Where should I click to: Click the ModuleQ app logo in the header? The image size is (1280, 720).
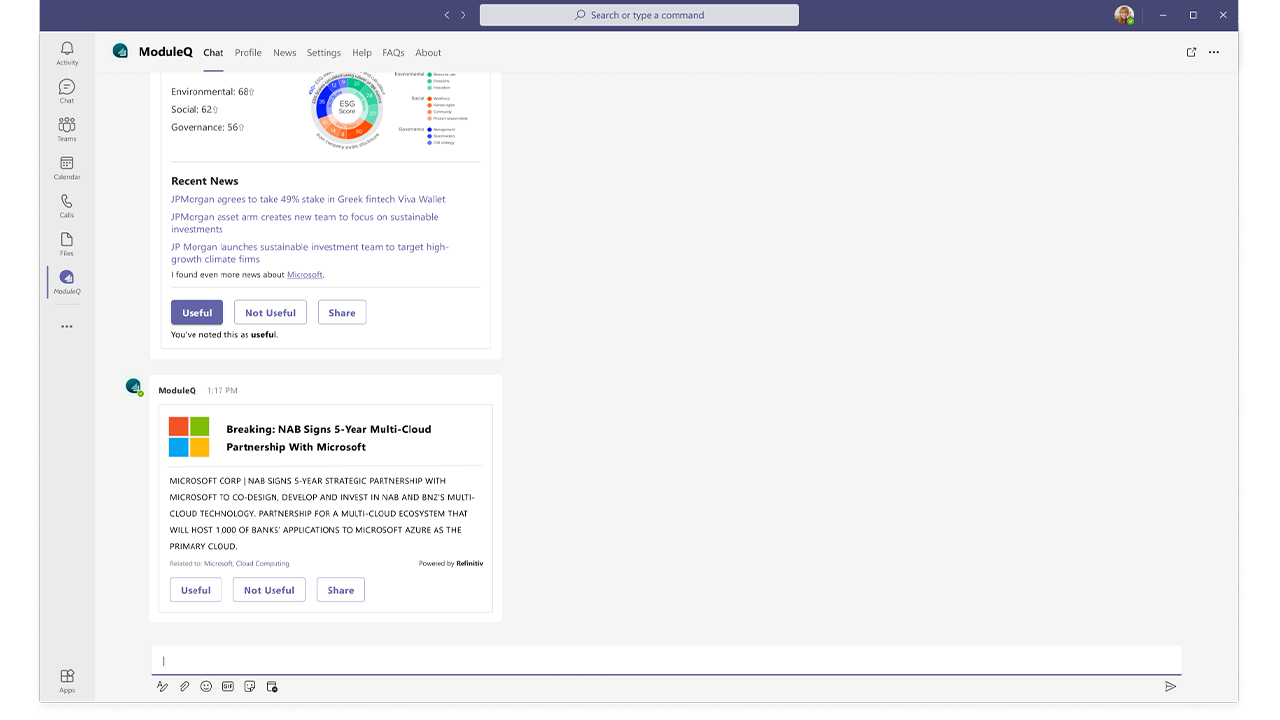pyautogui.click(x=121, y=51)
